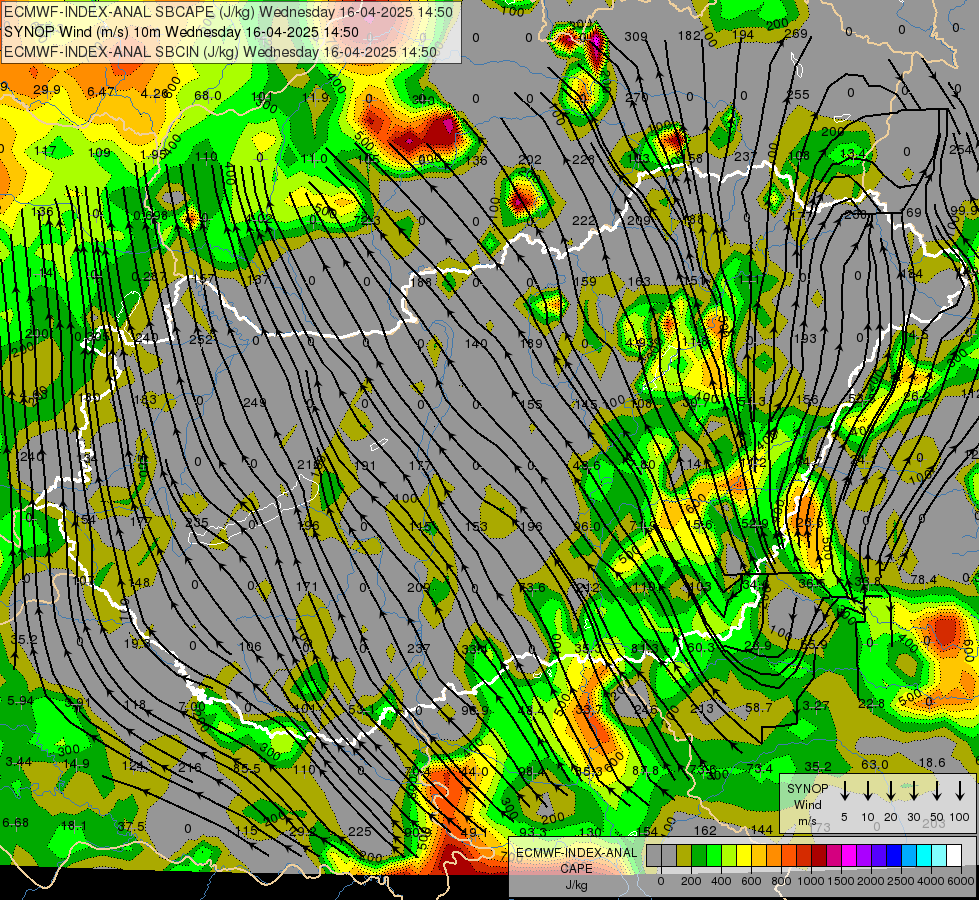Click the 5.94 value on the map
This screenshot has width=979, height=900.
(x=20, y=701)
